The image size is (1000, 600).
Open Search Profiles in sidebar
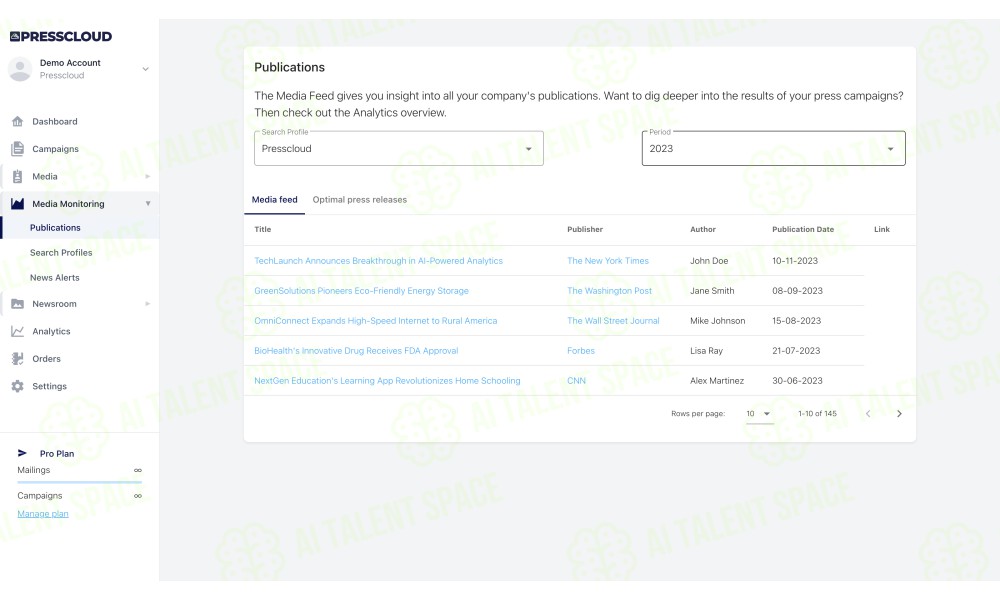click(61, 252)
